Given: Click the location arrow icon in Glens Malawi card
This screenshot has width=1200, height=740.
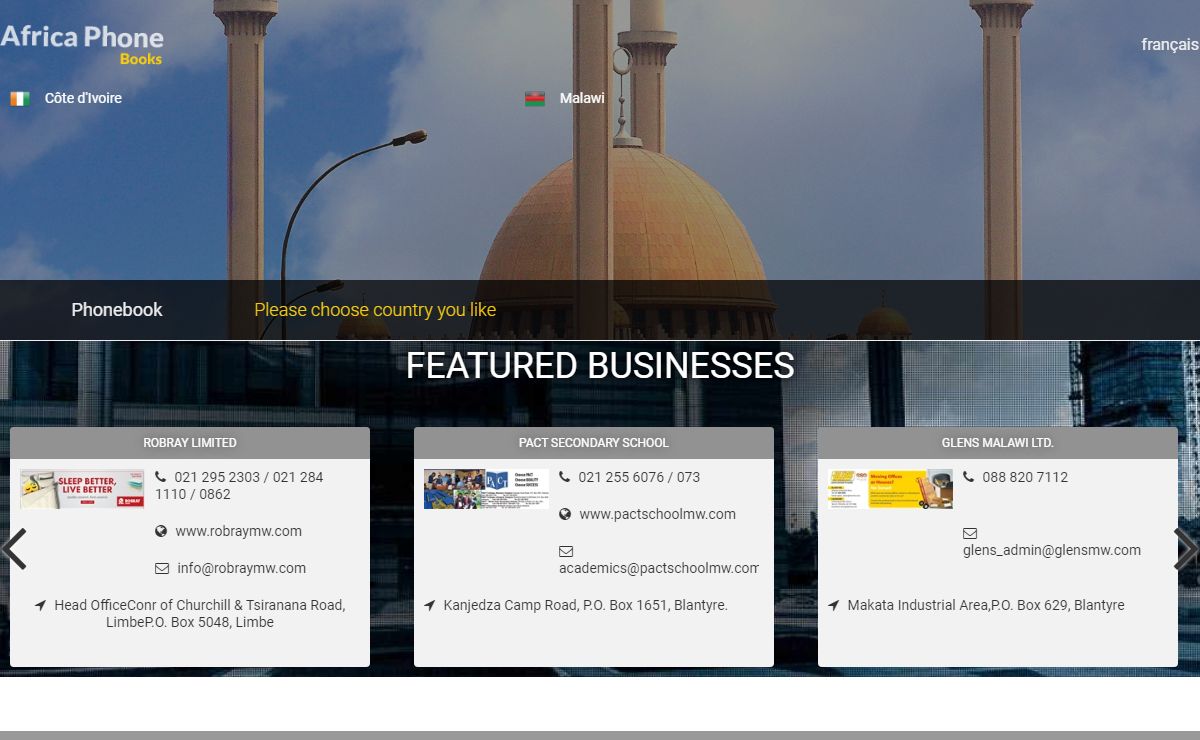Looking at the screenshot, I should (833, 605).
